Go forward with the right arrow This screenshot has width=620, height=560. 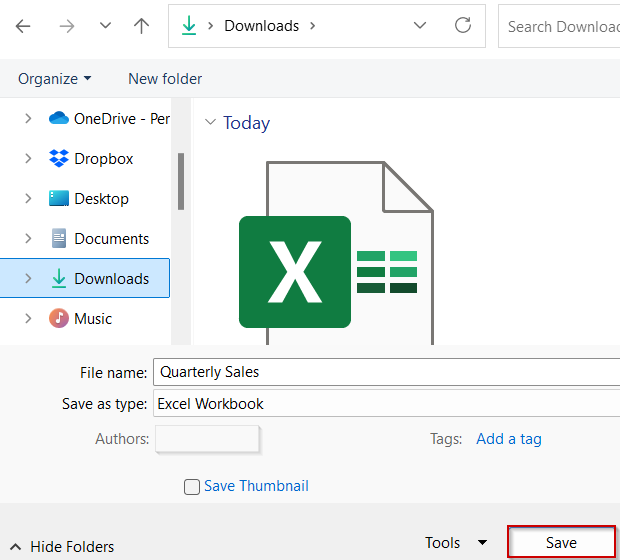[66, 26]
